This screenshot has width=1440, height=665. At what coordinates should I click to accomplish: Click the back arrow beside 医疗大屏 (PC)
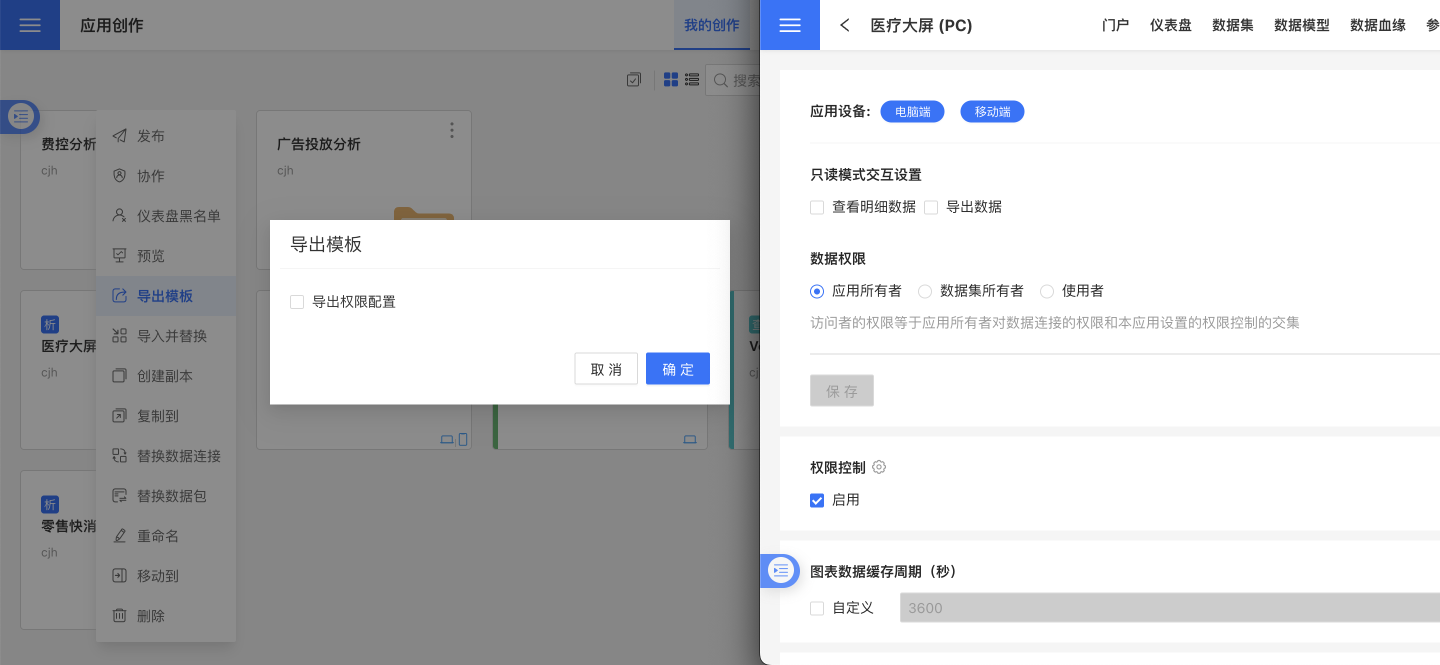click(x=845, y=25)
